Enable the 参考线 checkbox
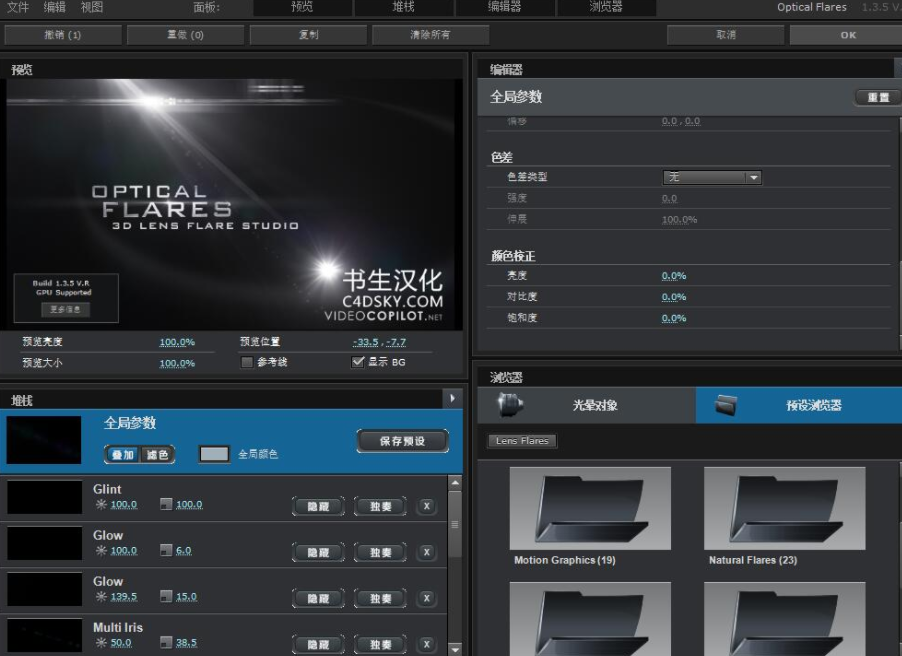This screenshot has height=656, width=902. [x=247, y=362]
